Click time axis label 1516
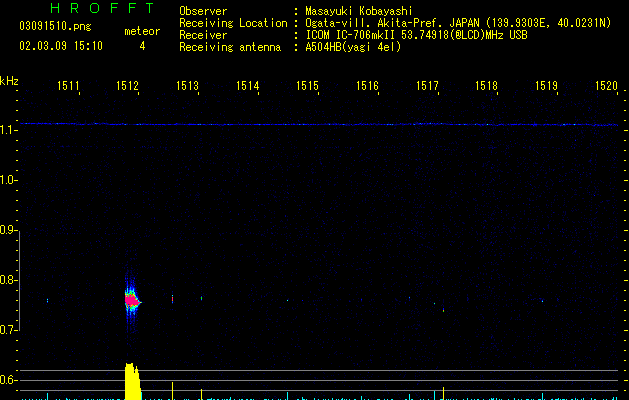 coord(367,85)
